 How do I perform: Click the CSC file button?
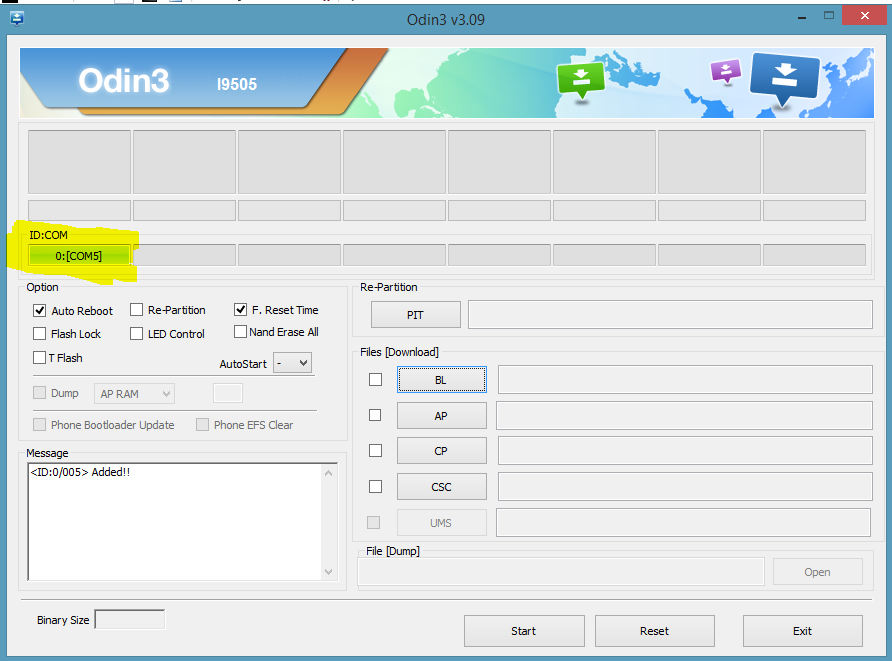tap(441, 486)
